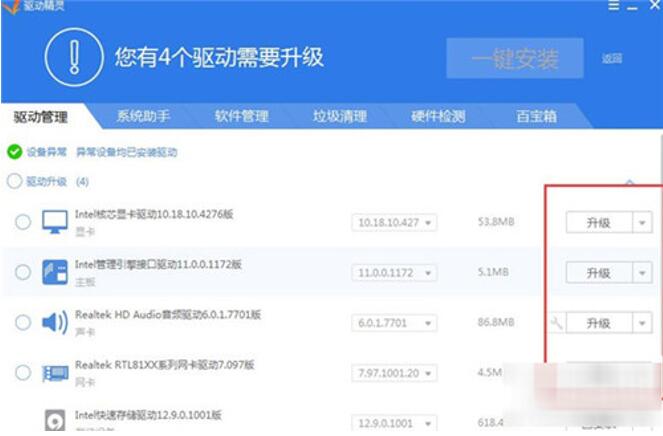This screenshot has height=436, width=663.
Task: Click the wrench icon beside Realtek audio upgrade
Action: [x=556, y=323]
